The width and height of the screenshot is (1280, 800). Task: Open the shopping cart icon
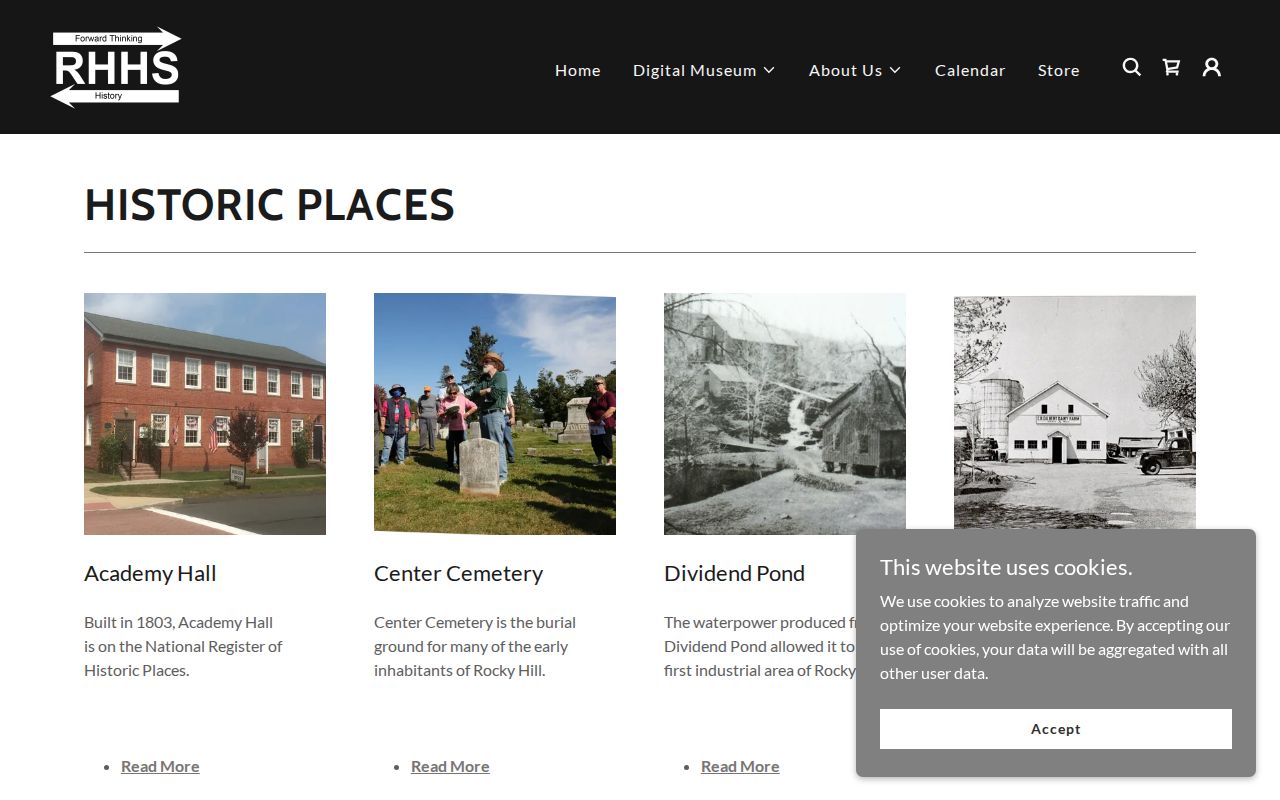point(1171,67)
